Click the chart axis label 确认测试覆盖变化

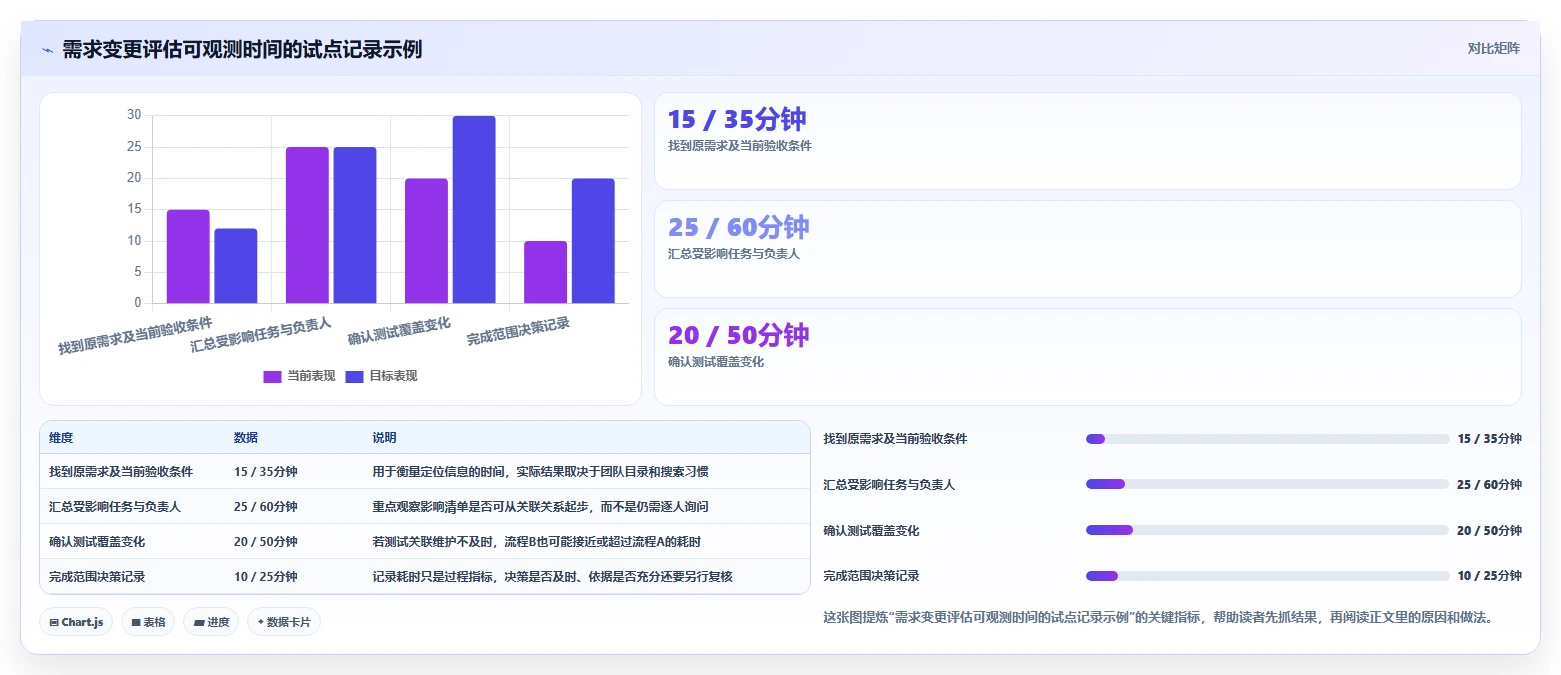[x=399, y=331]
